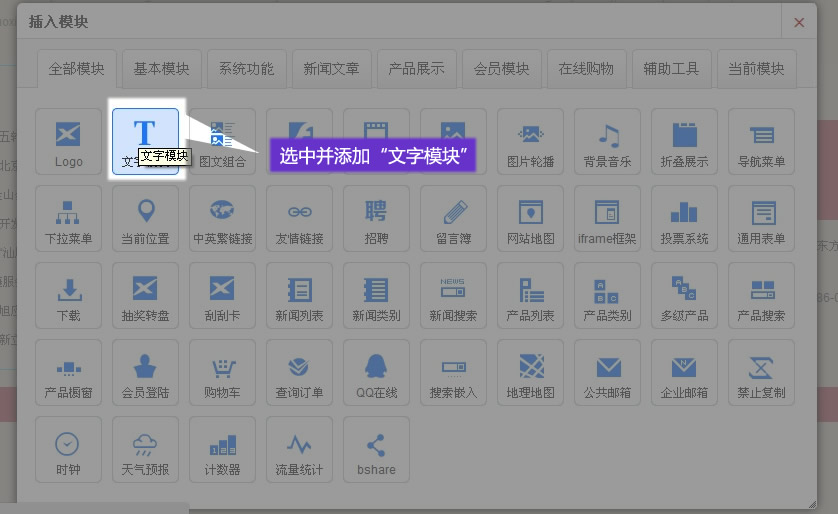The width and height of the screenshot is (838, 514).
Task: Add the 图片轮播 image carousel module
Action: click(x=530, y=141)
